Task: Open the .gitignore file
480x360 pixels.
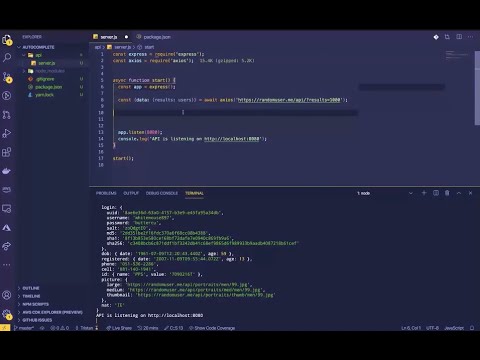Action: click(x=45, y=79)
